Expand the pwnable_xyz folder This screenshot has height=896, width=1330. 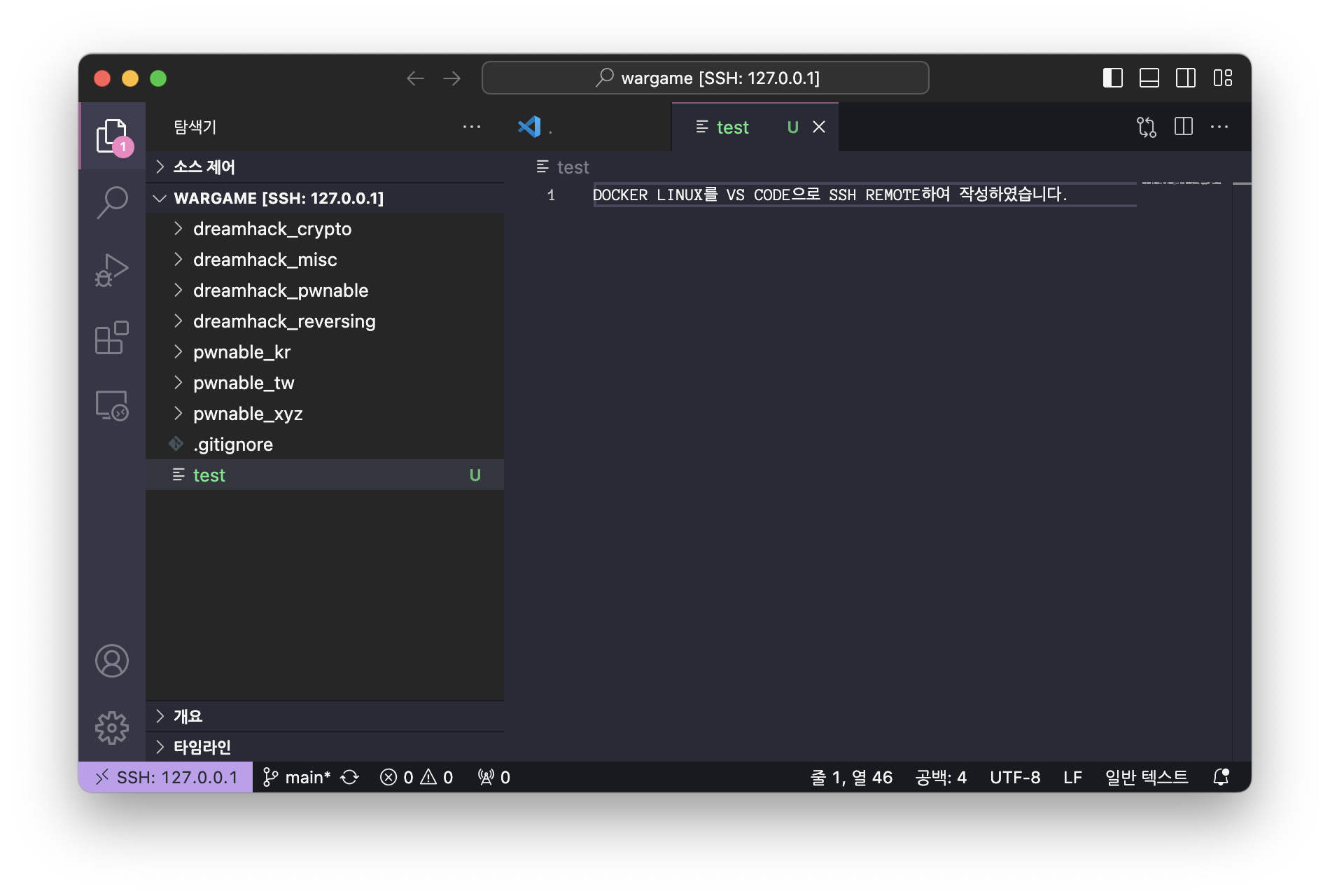325,414
